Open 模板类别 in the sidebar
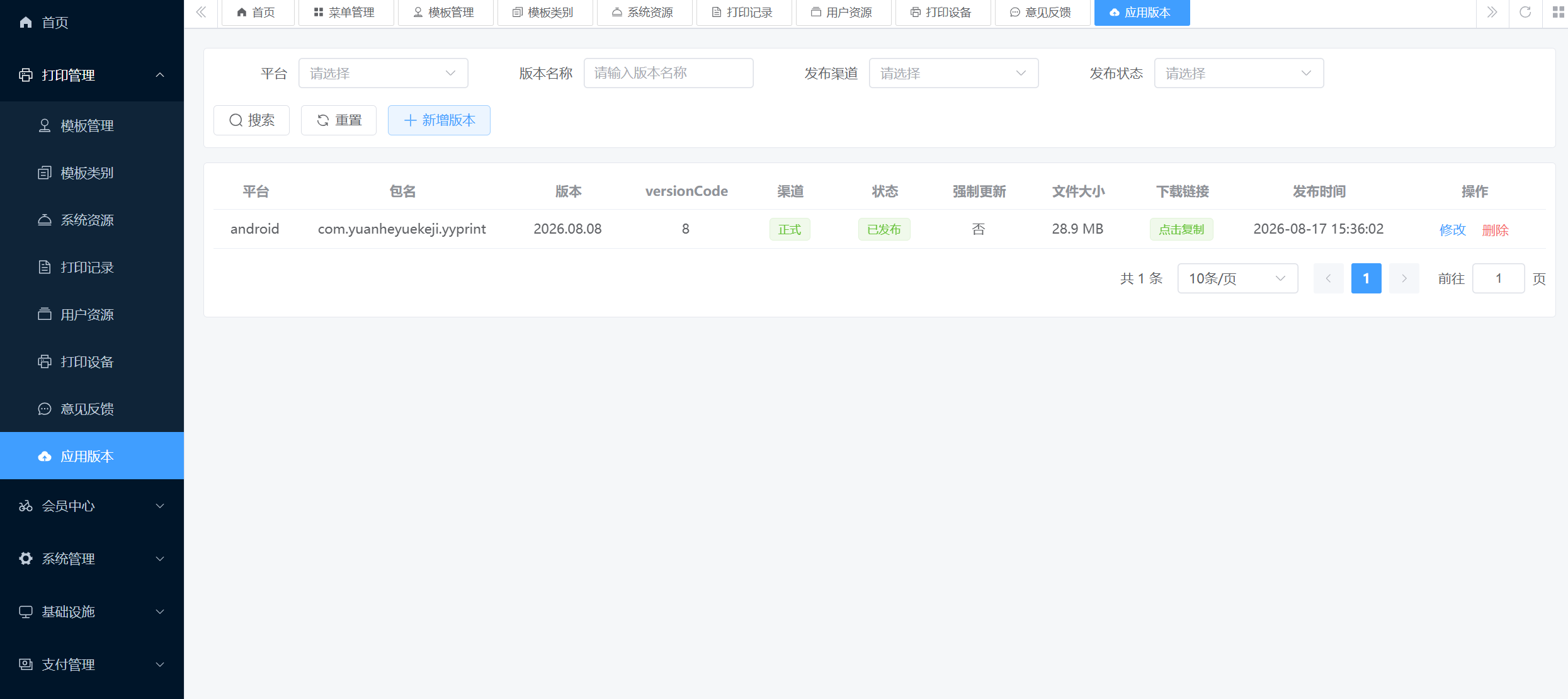 [92, 173]
